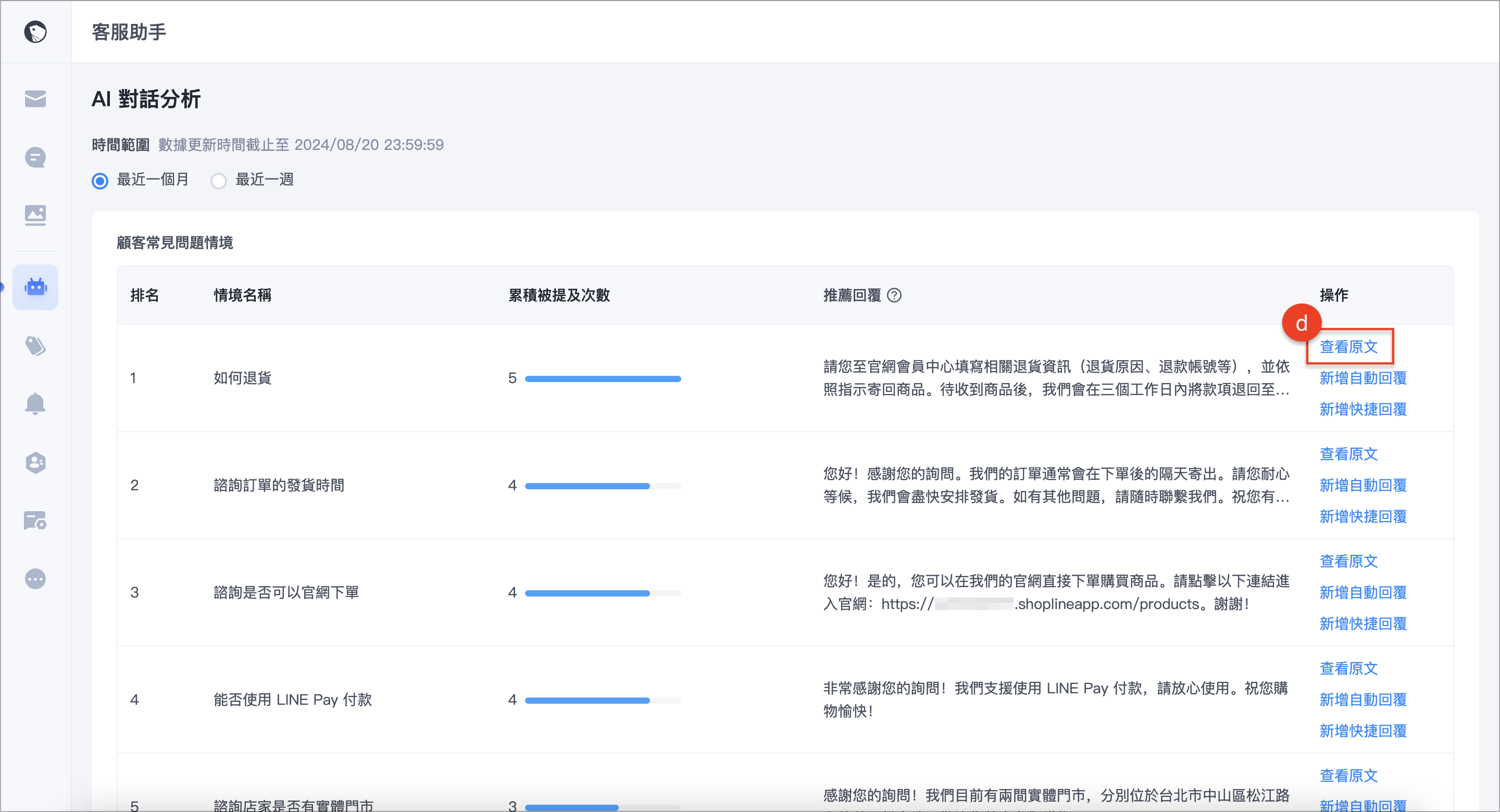Screen dimensions: 1500x812
Task: Click the 能否使用 LINE Pay 付款 scenario name
Action: pyautogui.click(x=292, y=699)
